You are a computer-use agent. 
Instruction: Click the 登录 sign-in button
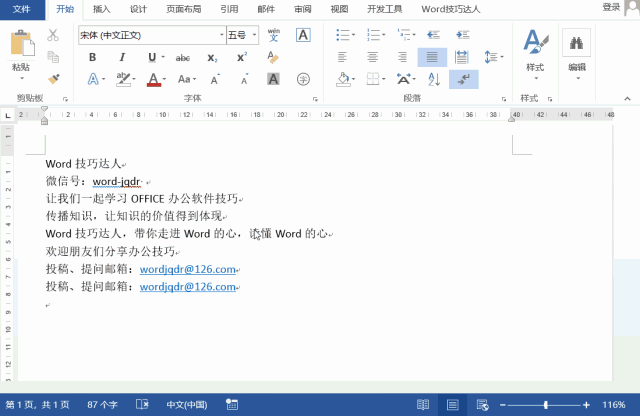pos(611,7)
